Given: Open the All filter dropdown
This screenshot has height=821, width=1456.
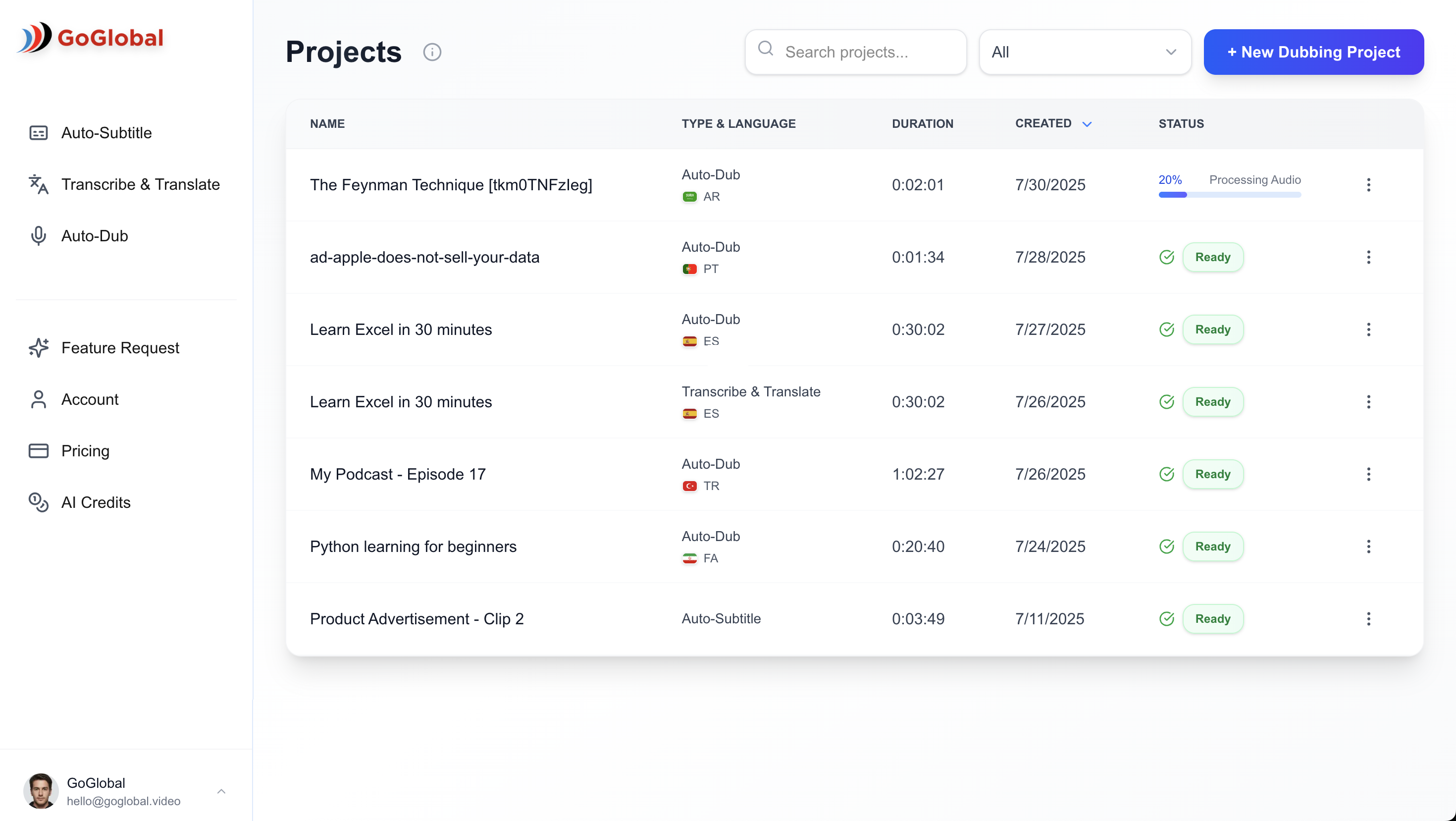Looking at the screenshot, I should coord(1085,52).
